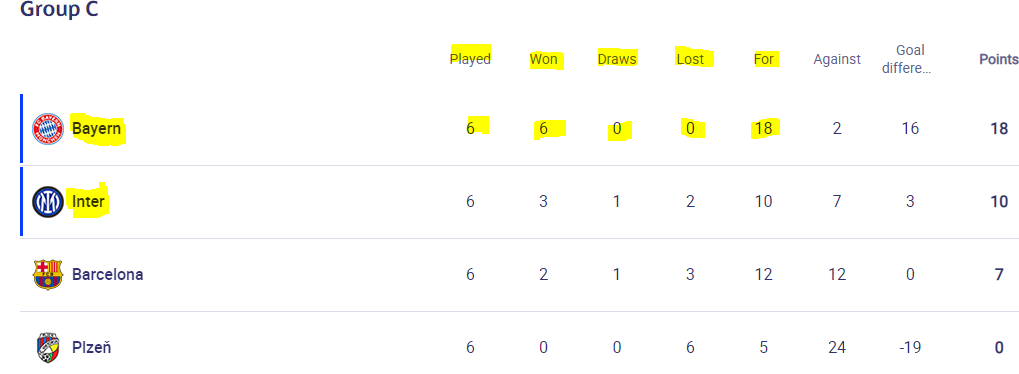Viewport: 1019px width, 374px height.
Task: Open the Barcelona team link
Action: point(107,274)
